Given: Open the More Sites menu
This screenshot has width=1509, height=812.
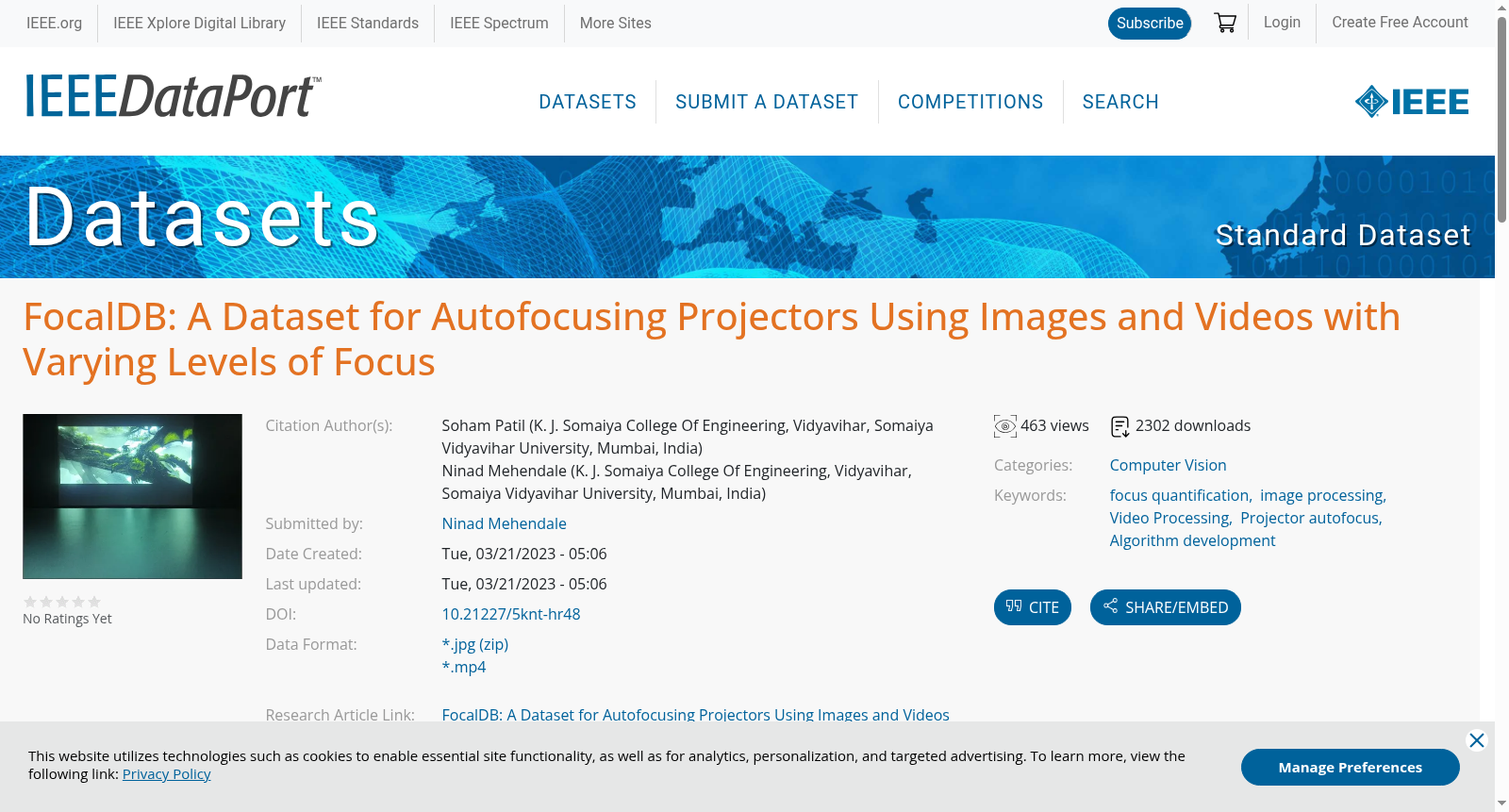Looking at the screenshot, I should 616,24.
